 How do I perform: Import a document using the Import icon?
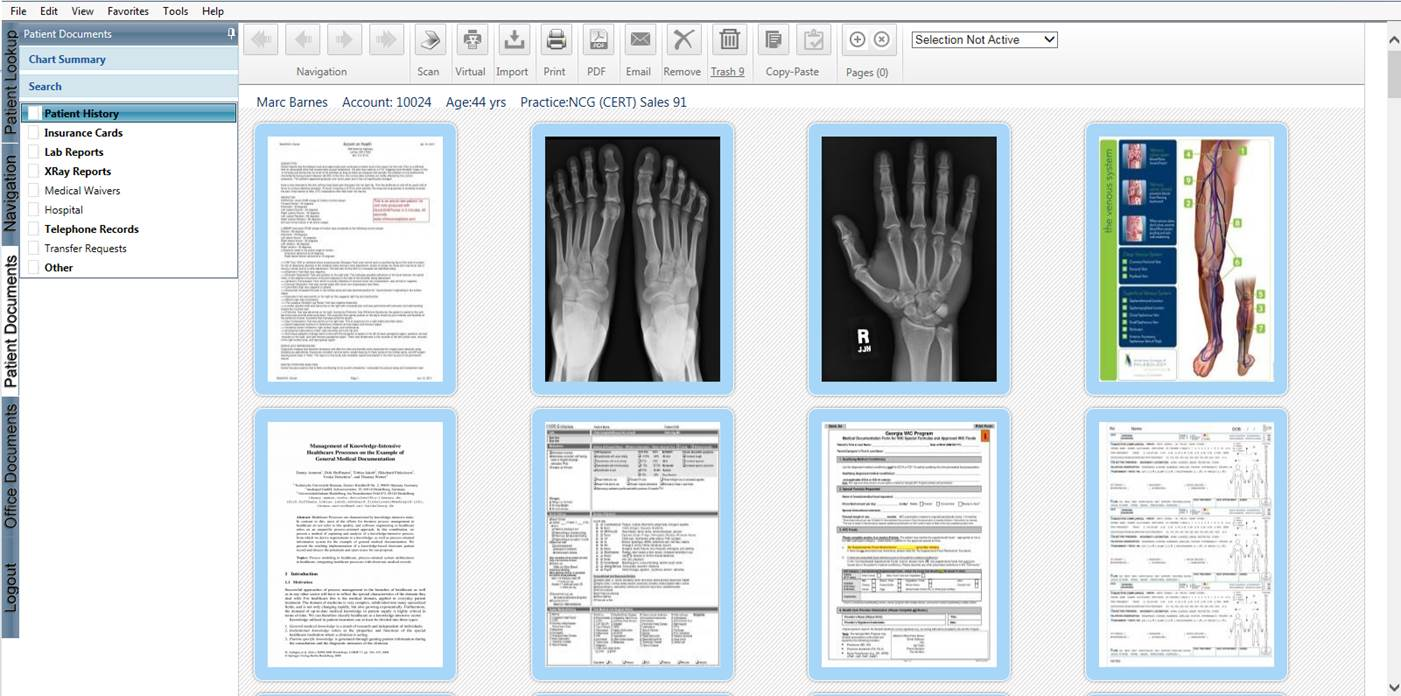514,40
